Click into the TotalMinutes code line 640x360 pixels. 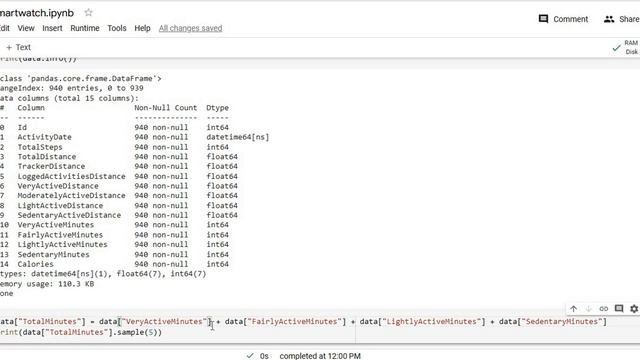303,322
